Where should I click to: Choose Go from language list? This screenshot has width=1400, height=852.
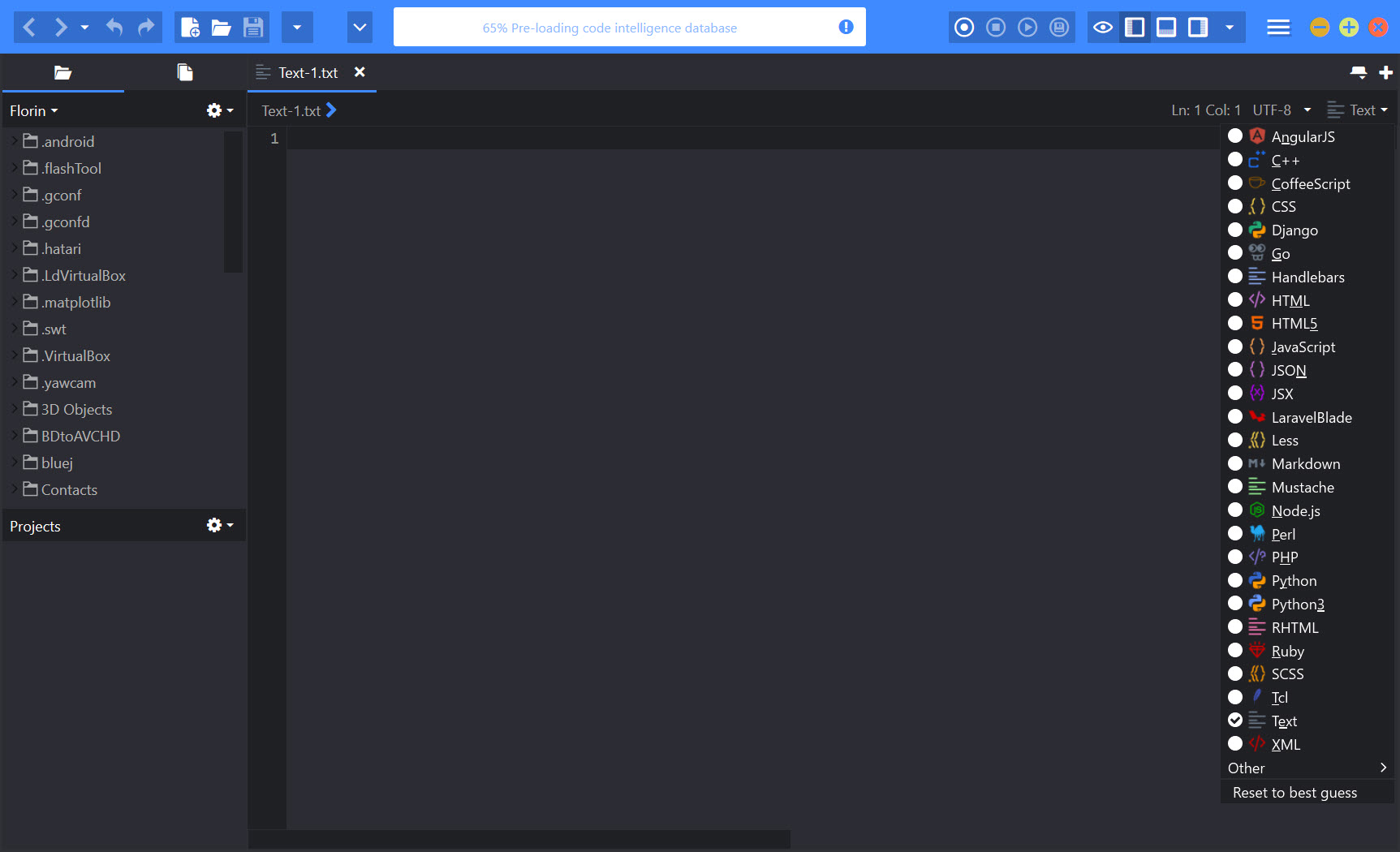1307,254
